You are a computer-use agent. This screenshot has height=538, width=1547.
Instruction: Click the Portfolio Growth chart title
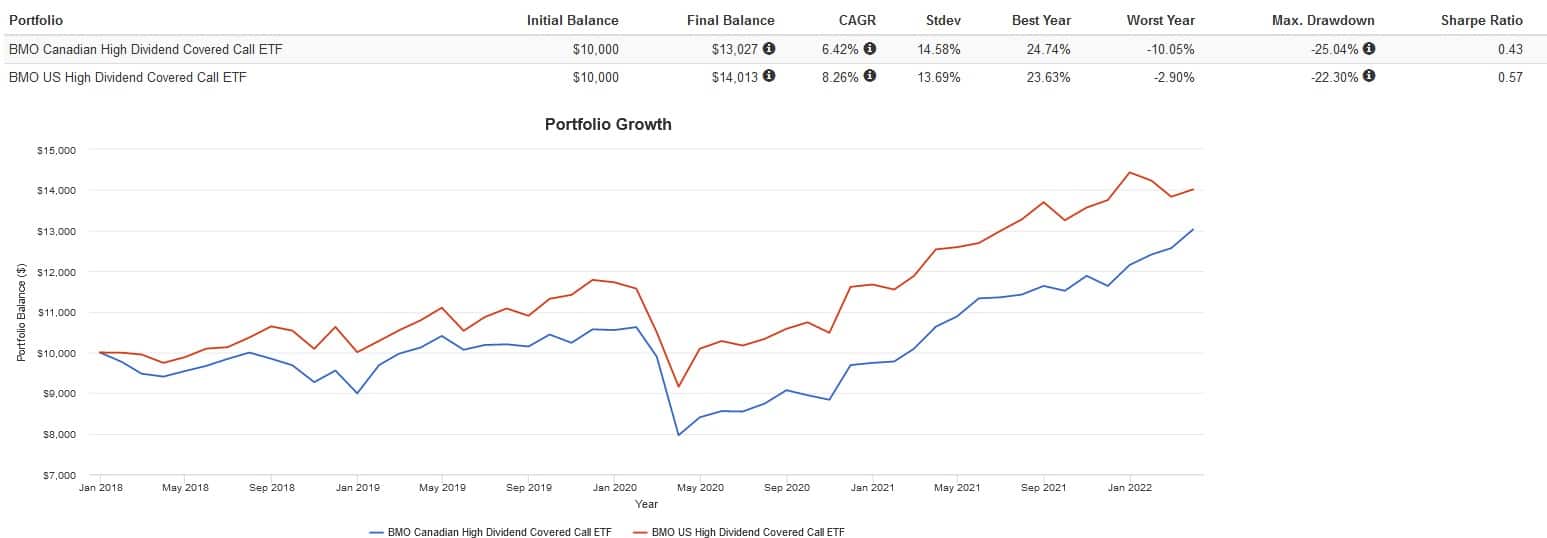pyautogui.click(x=608, y=125)
